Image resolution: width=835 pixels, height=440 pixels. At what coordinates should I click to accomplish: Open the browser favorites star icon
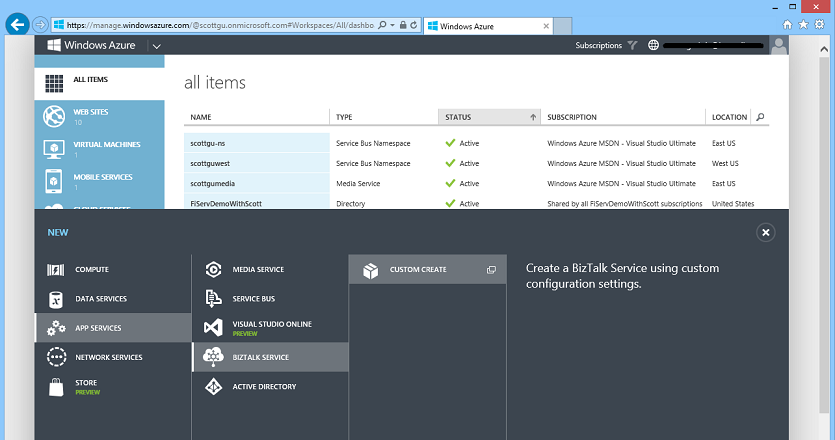(x=803, y=25)
